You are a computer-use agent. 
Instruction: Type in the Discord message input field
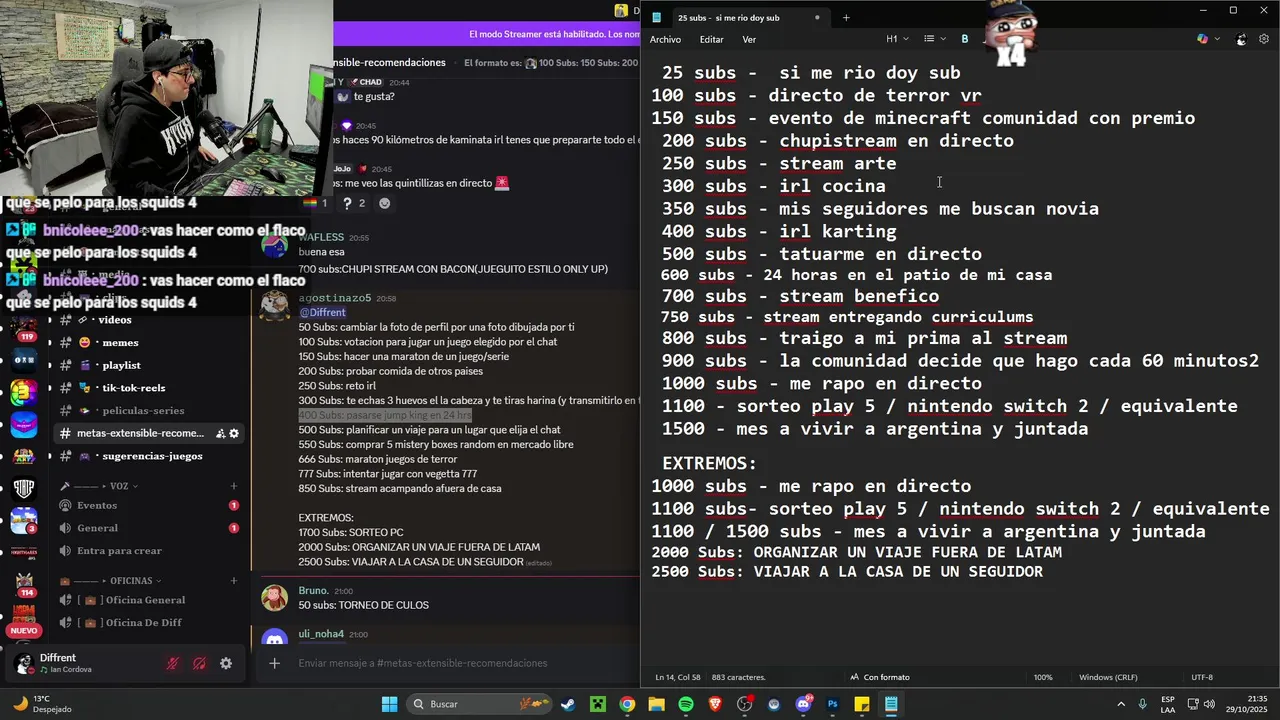pyautogui.click(x=460, y=663)
